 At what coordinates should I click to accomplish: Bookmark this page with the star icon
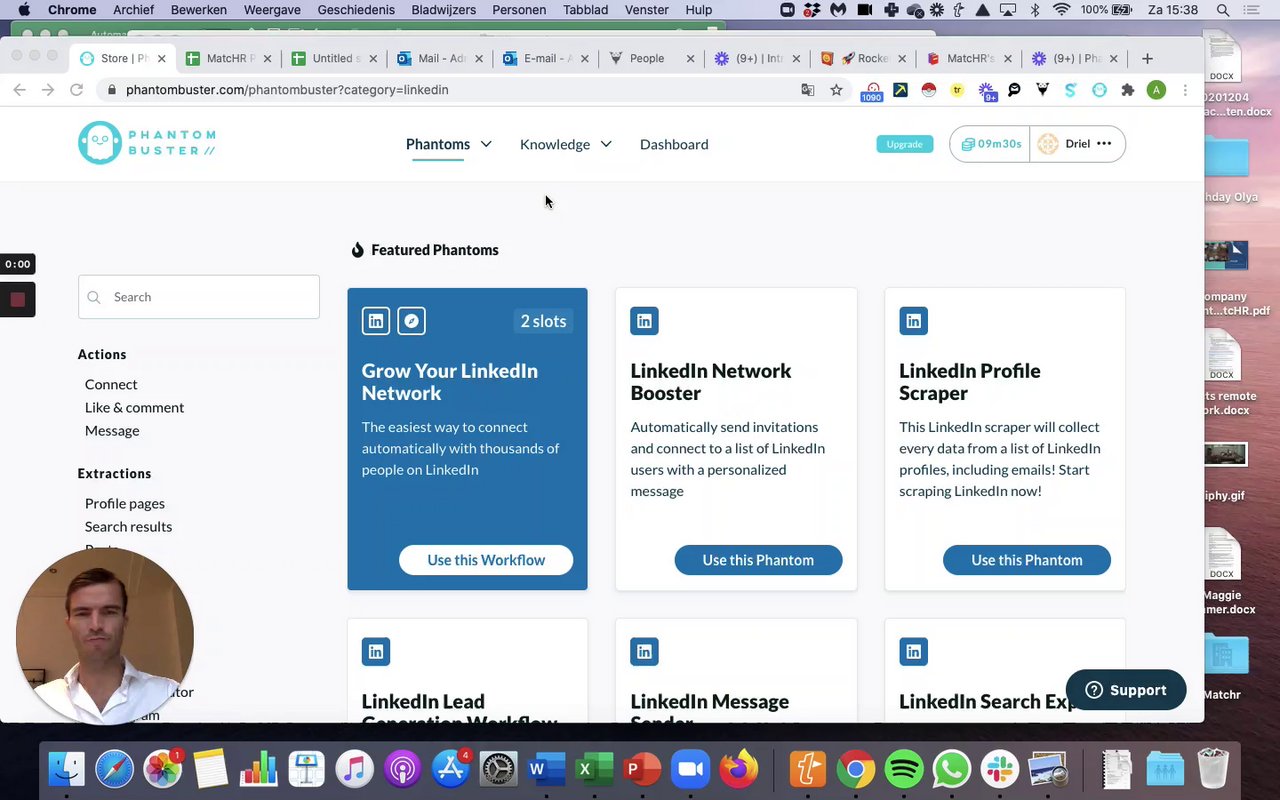tap(836, 90)
